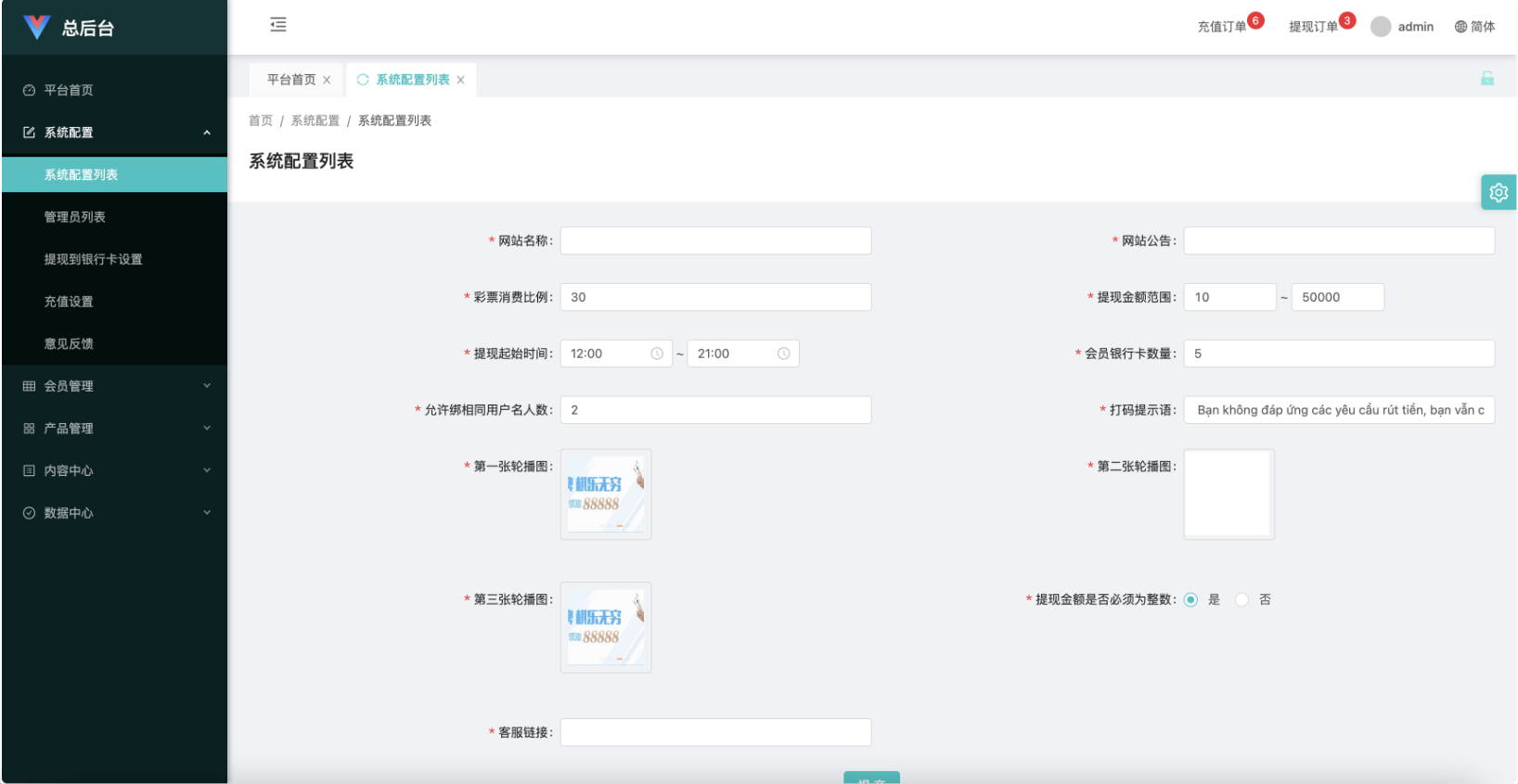This screenshot has height=784, width=1518.
Task: Click the sidebar collapse hamburger icon
Action: pyautogui.click(x=278, y=25)
